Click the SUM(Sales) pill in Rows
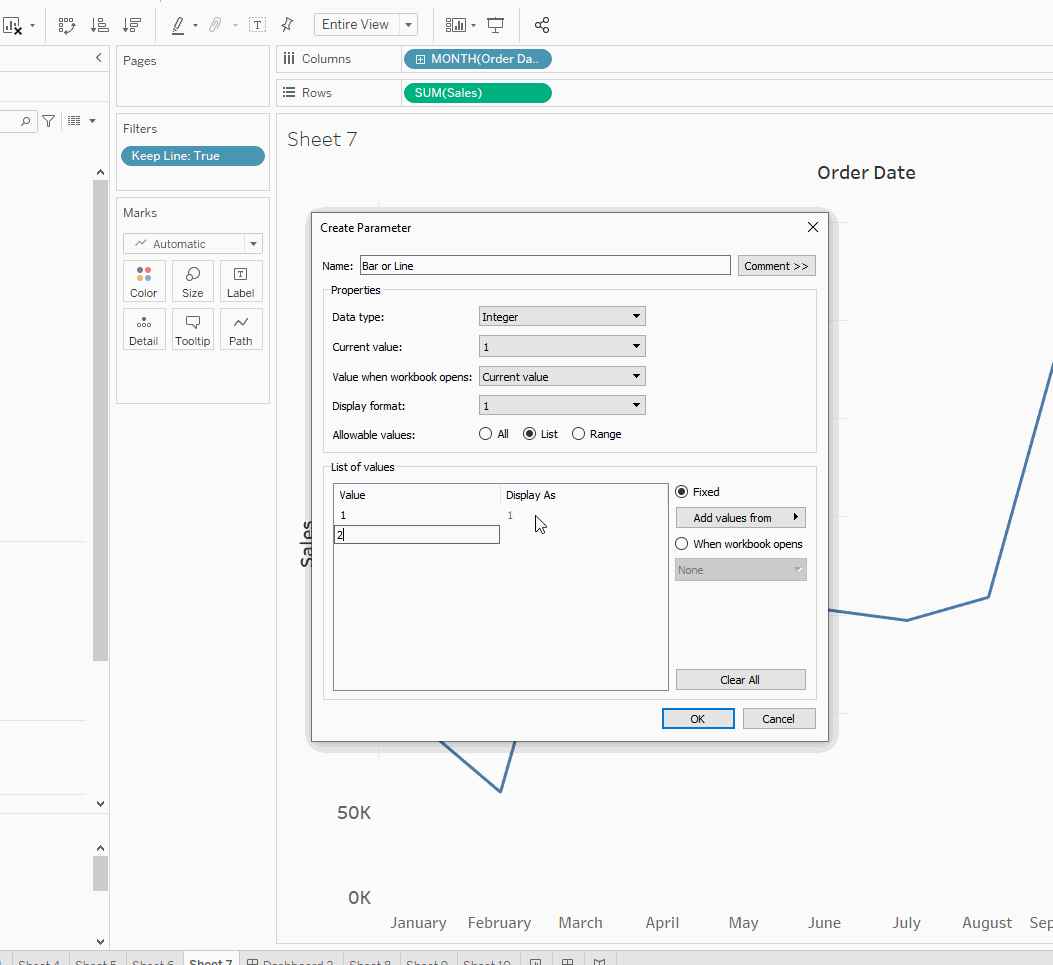This screenshot has width=1053, height=965. pyautogui.click(x=477, y=93)
